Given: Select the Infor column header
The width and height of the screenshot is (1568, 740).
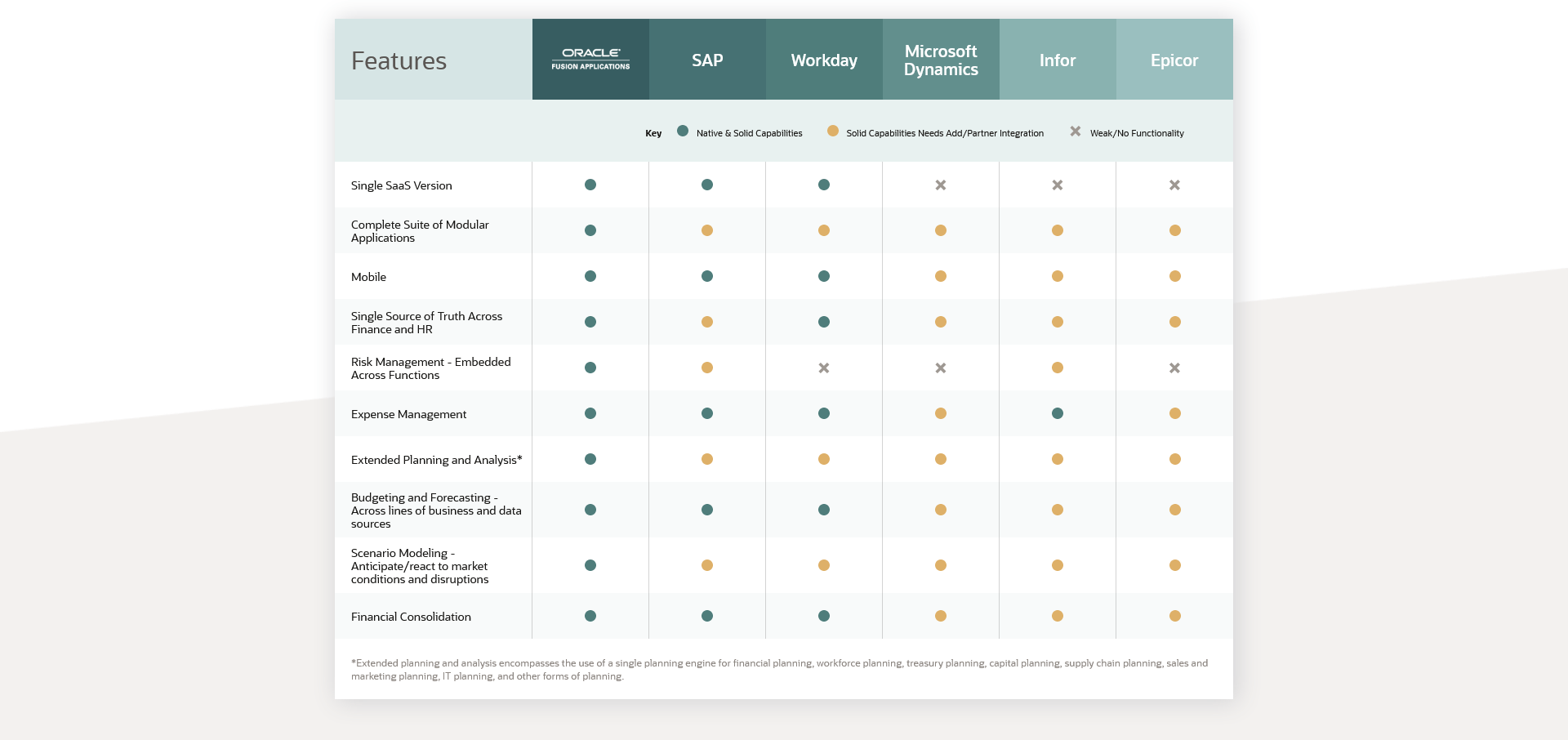Looking at the screenshot, I should click(1058, 60).
